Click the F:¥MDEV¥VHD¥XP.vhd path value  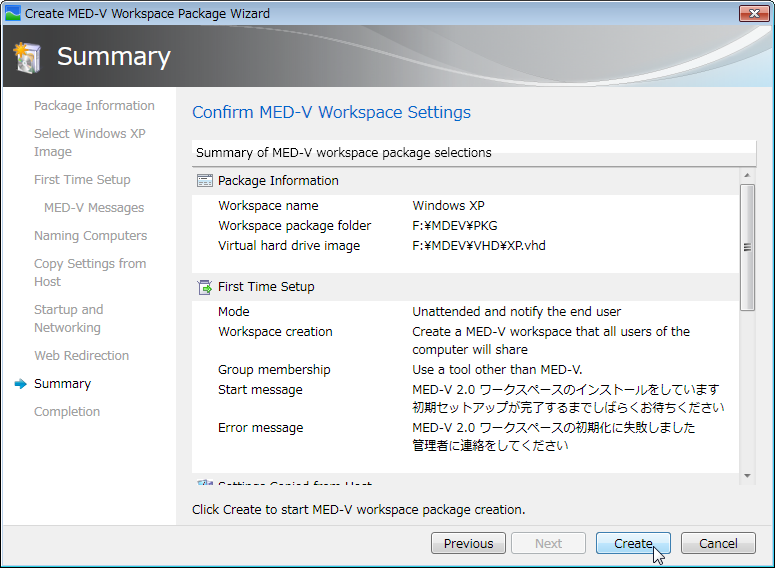click(479, 246)
